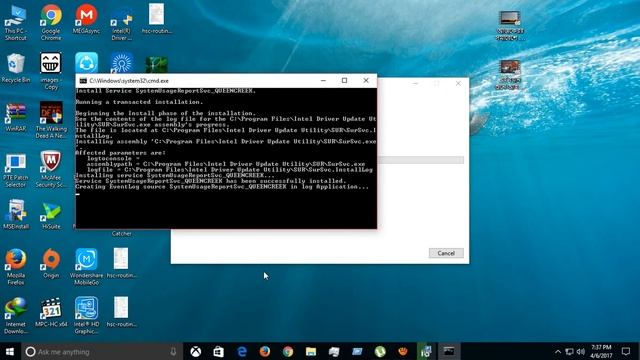Close the cmd.exe window
Screen dimensions: 640x360
point(366,80)
